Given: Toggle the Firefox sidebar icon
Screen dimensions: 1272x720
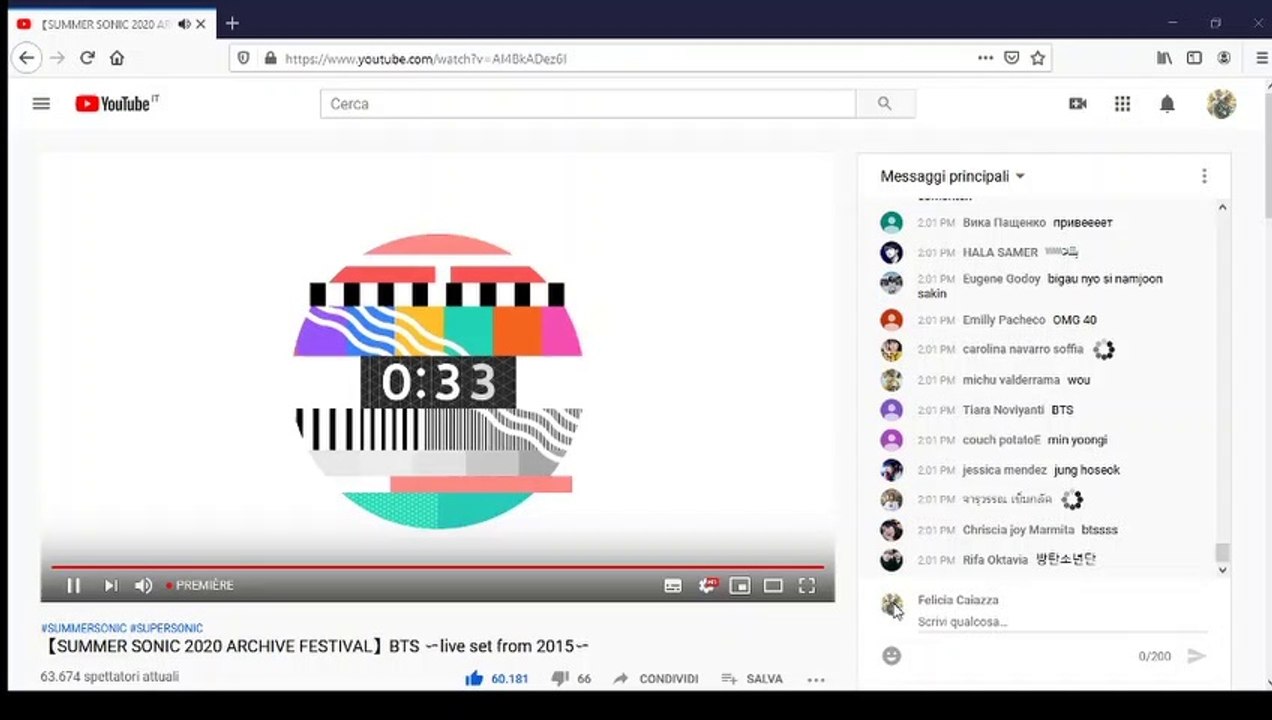Looking at the screenshot, I should (1194, 58).
